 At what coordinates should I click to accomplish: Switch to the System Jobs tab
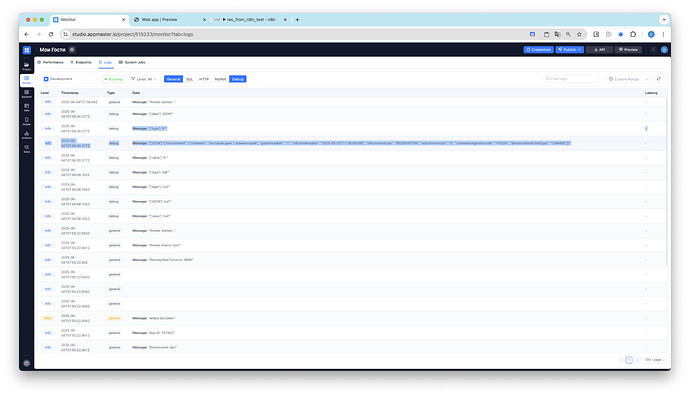coord(132,62)
